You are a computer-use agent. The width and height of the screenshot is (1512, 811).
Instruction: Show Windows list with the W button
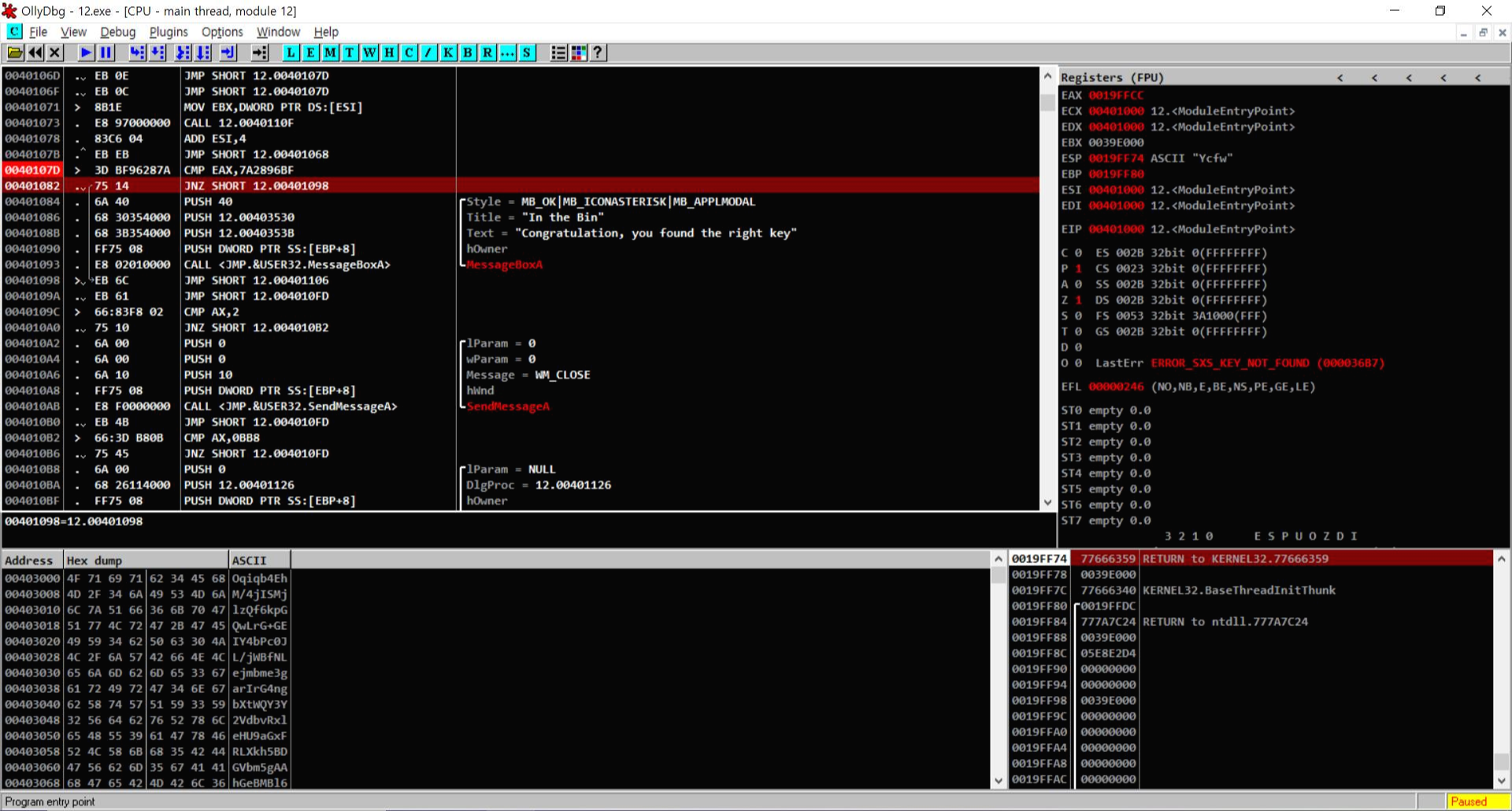[x=370, y=53]
